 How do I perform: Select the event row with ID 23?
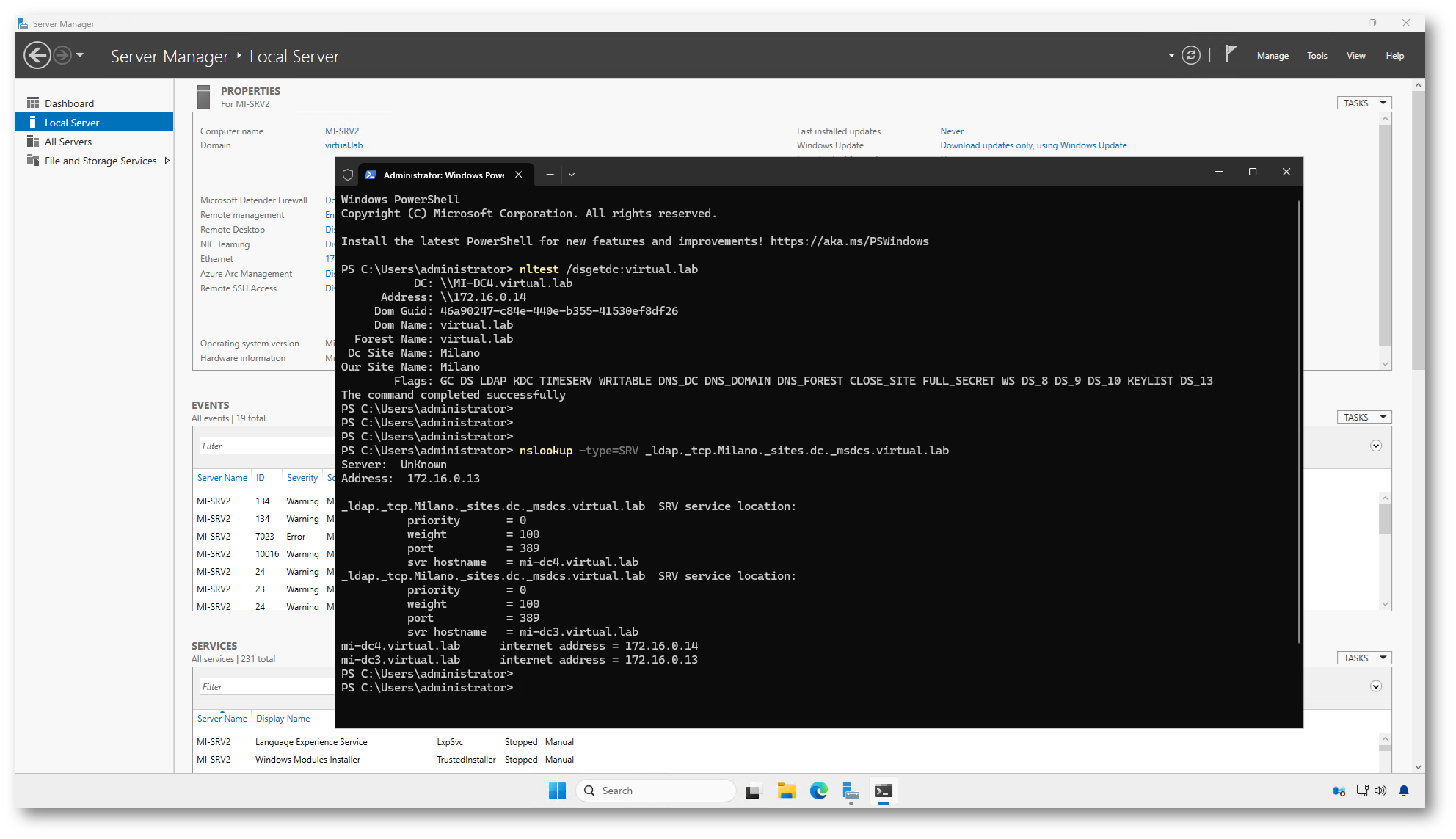[264, 589]
